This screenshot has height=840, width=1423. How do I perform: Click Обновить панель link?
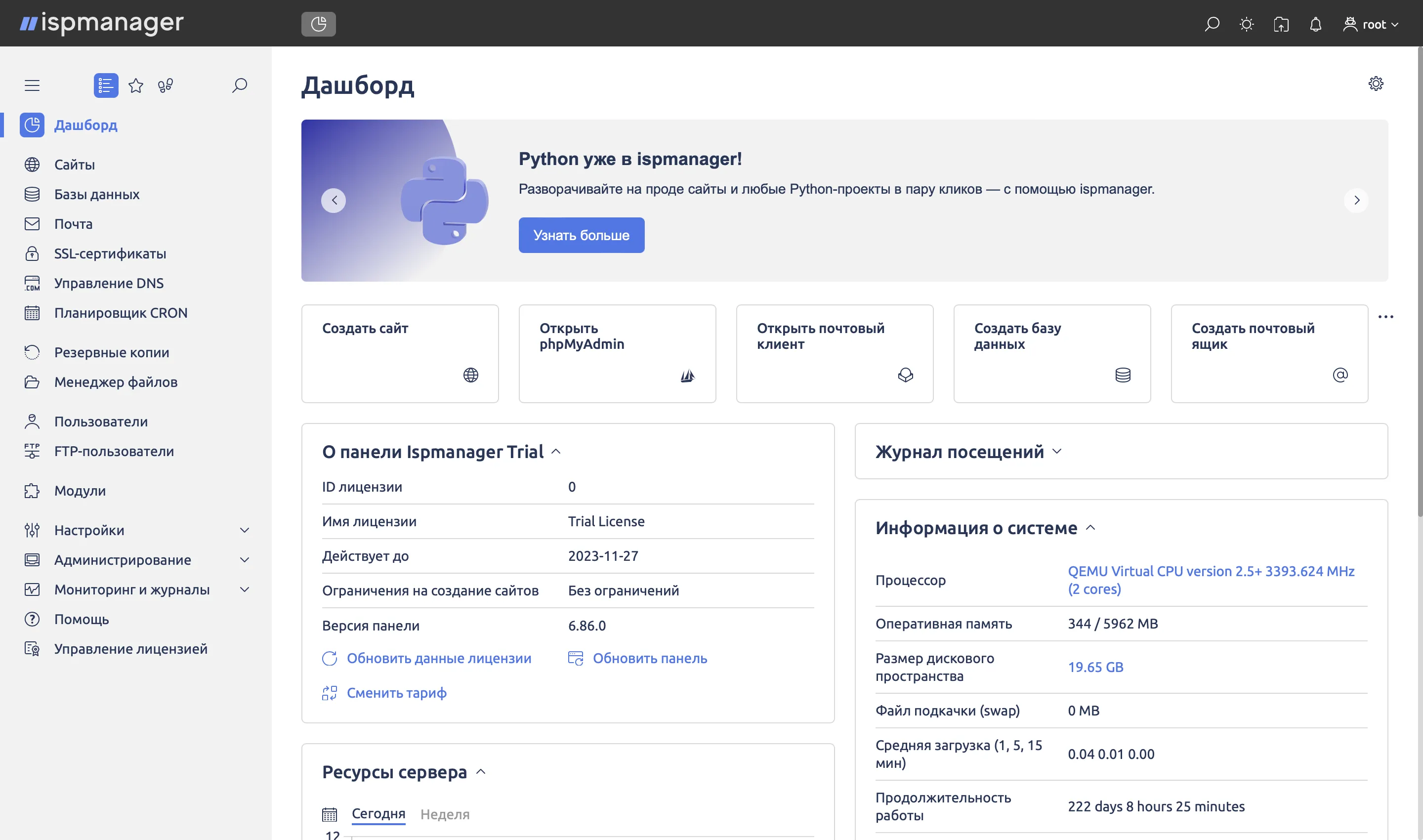pyautogui.click(x=650, y=658)
